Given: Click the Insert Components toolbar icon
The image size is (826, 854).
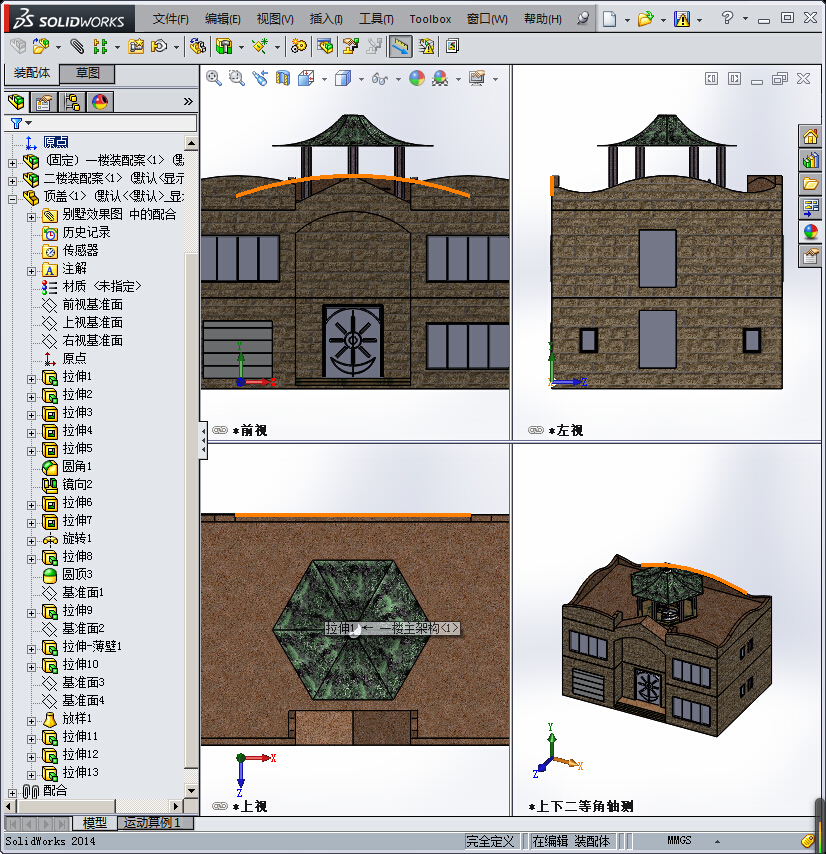Looking at the screenshot, I should point(40,46).
